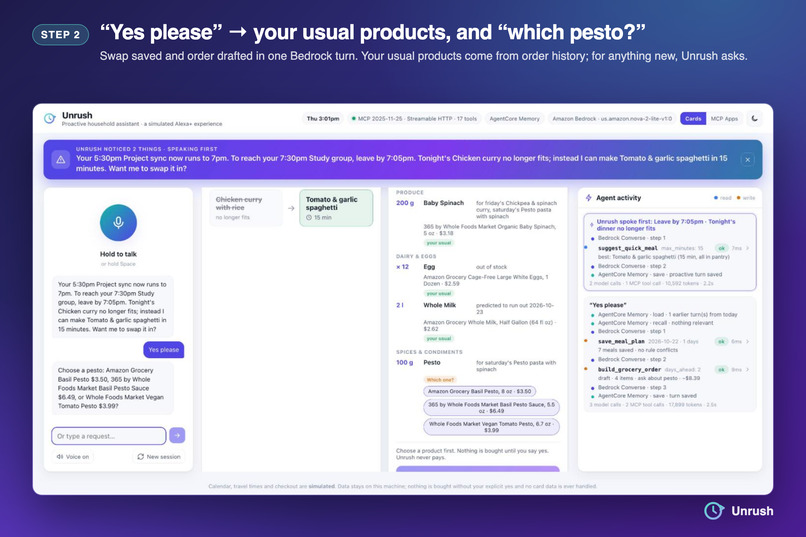Expand the build_grocery_order tool call chevron
The width and height of the screenshot is (806, 537).
pos(747,369)
